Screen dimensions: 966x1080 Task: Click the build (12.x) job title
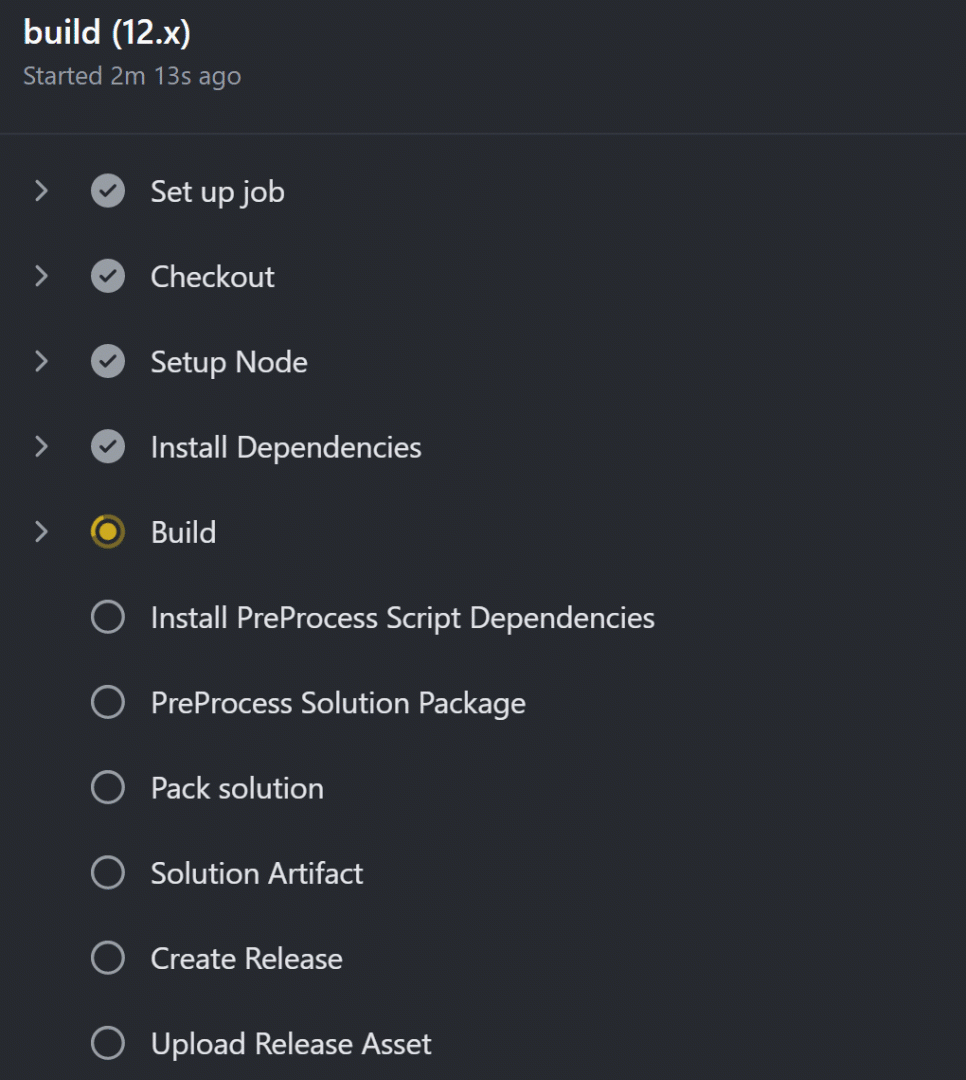[107, 32]
